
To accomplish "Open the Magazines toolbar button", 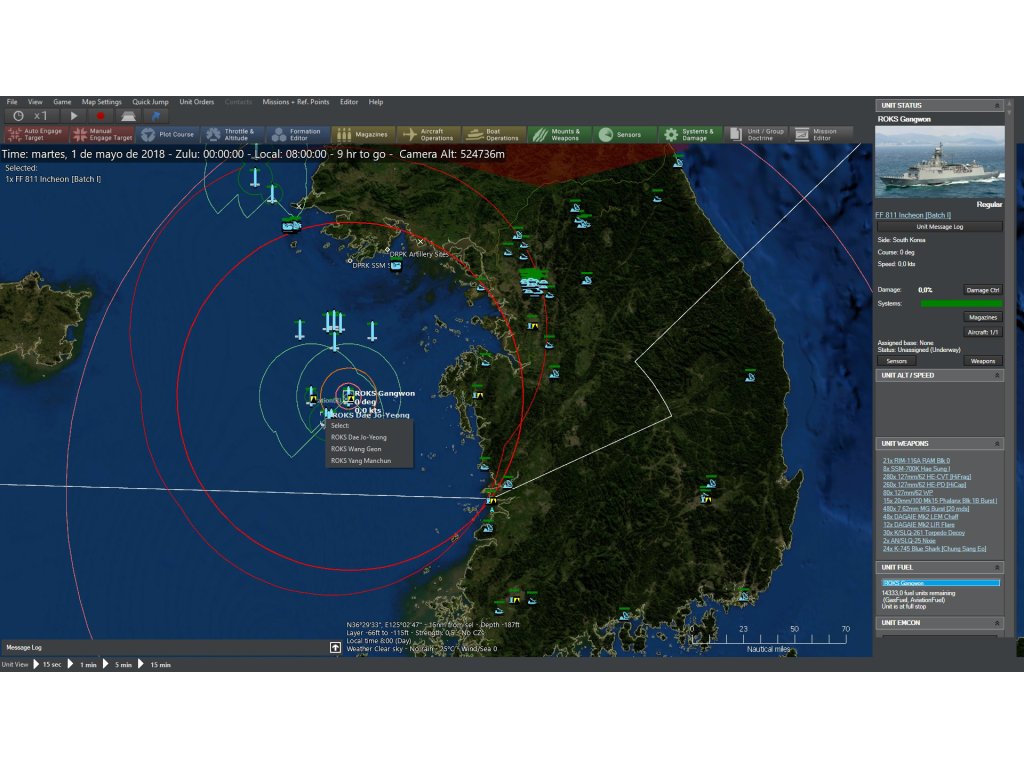I will click(x=362, y=134).
